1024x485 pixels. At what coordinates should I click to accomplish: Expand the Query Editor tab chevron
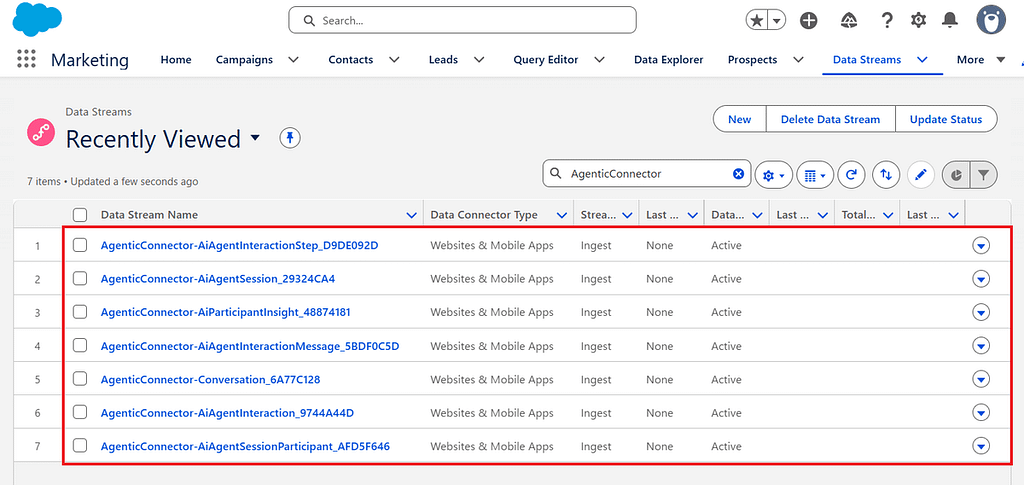click(599, 59)
